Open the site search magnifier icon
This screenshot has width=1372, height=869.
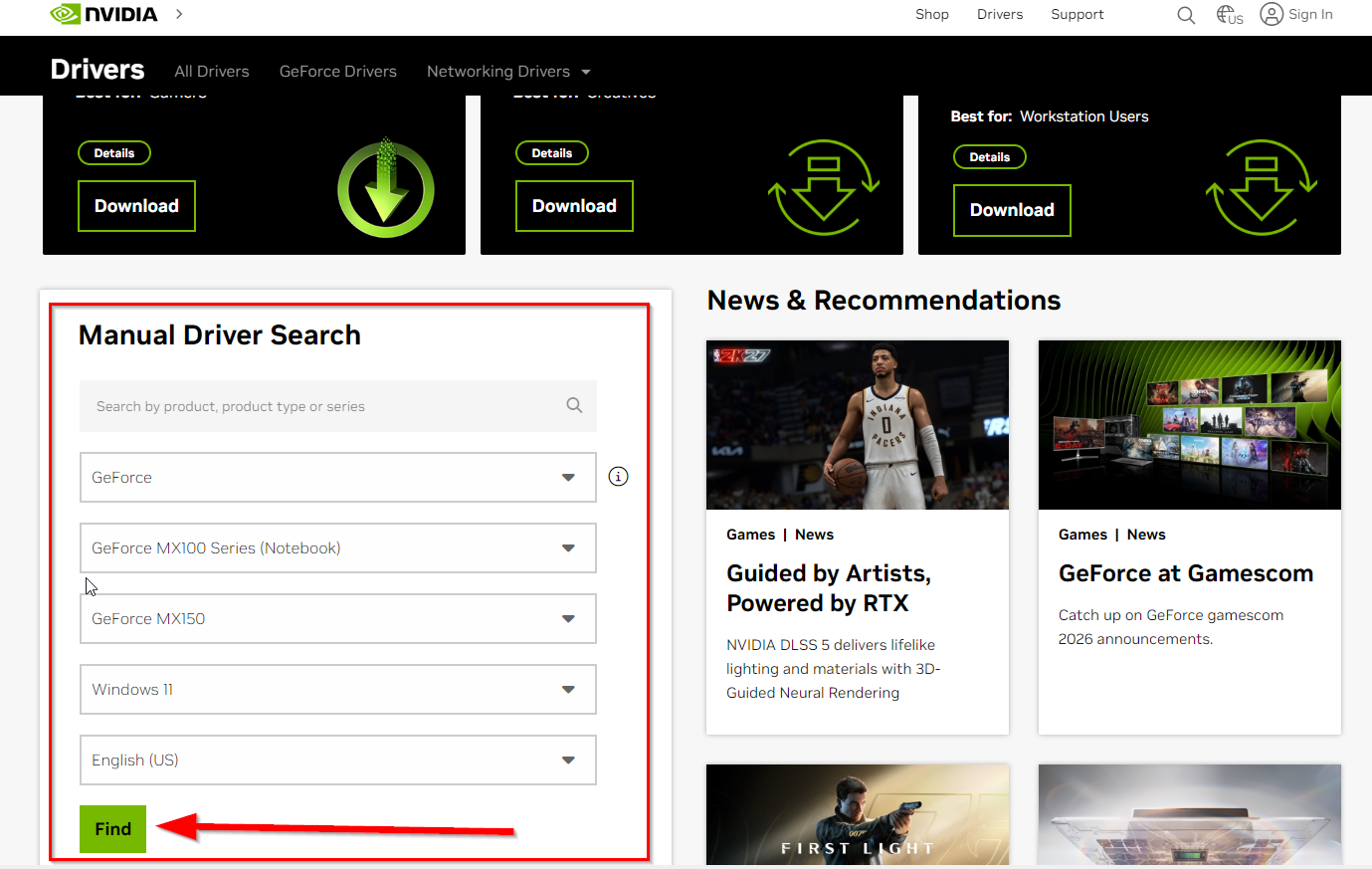click(1186, 15)
